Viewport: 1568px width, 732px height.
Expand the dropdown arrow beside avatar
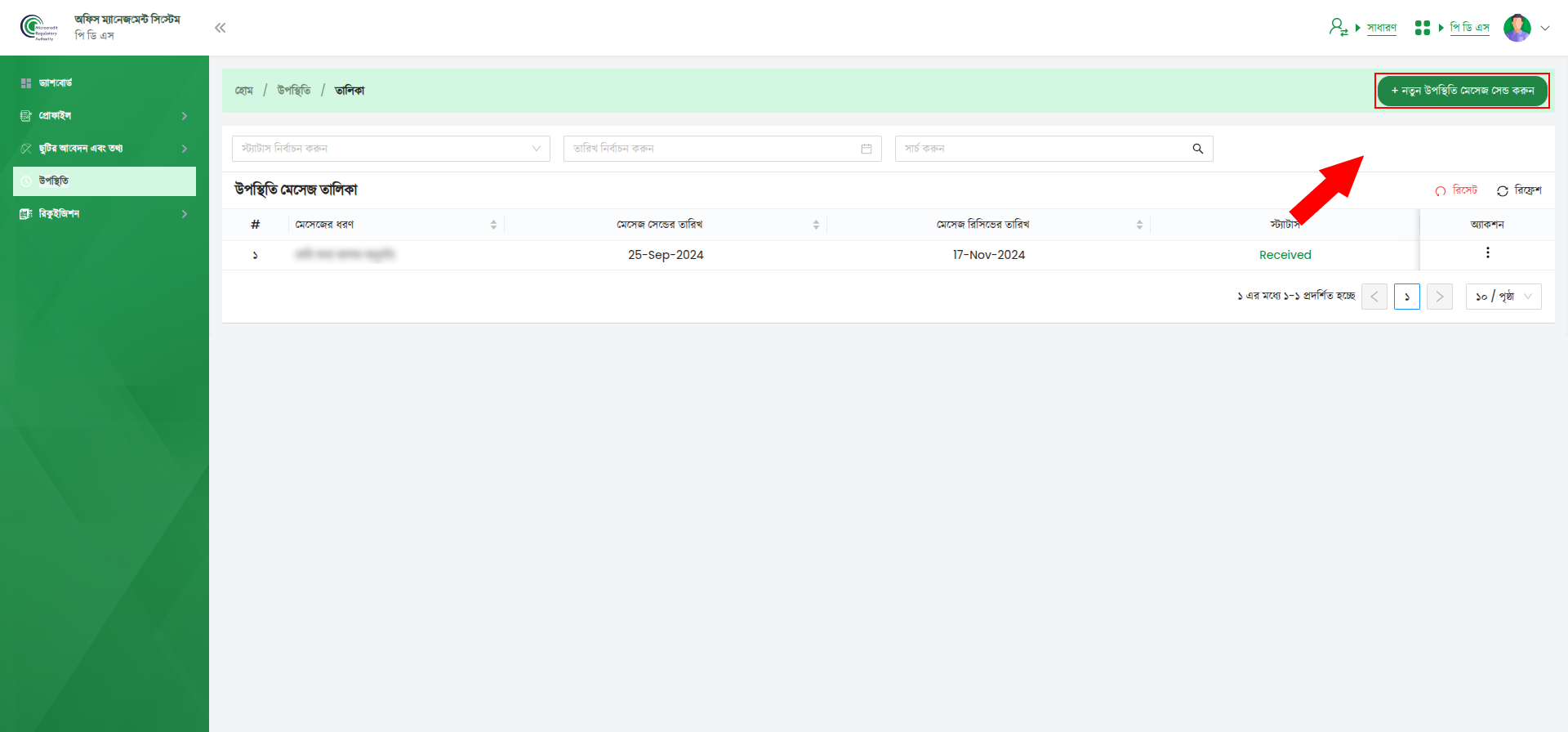point(1545,28)
